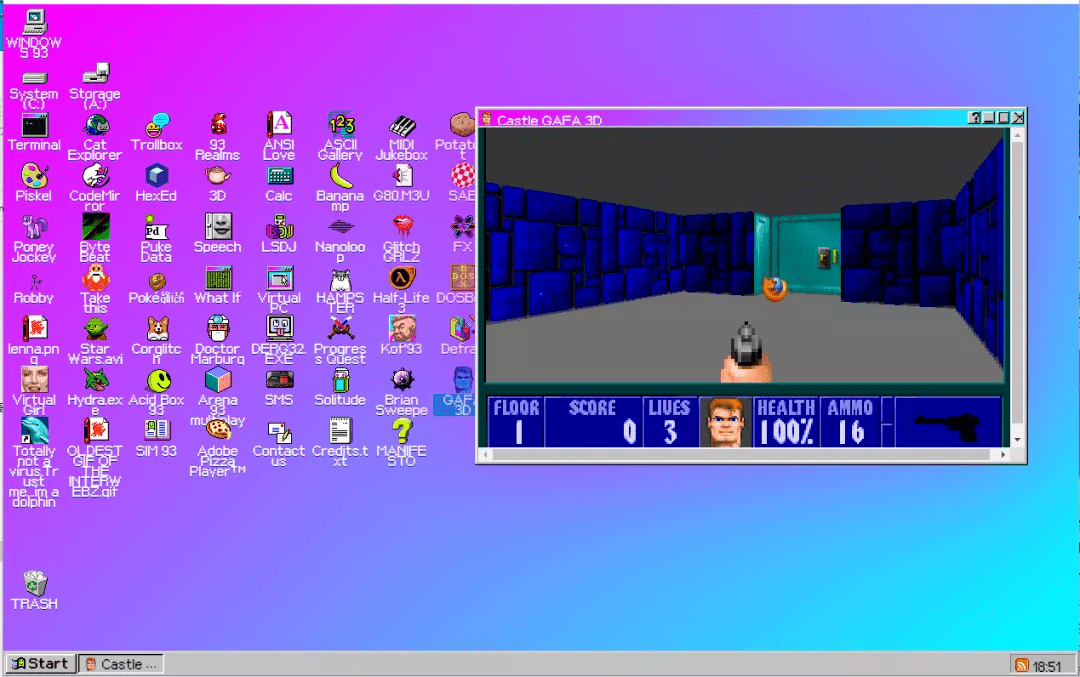
Task: Open the Trollbox chat icon
Action: (x=157, y=127)
